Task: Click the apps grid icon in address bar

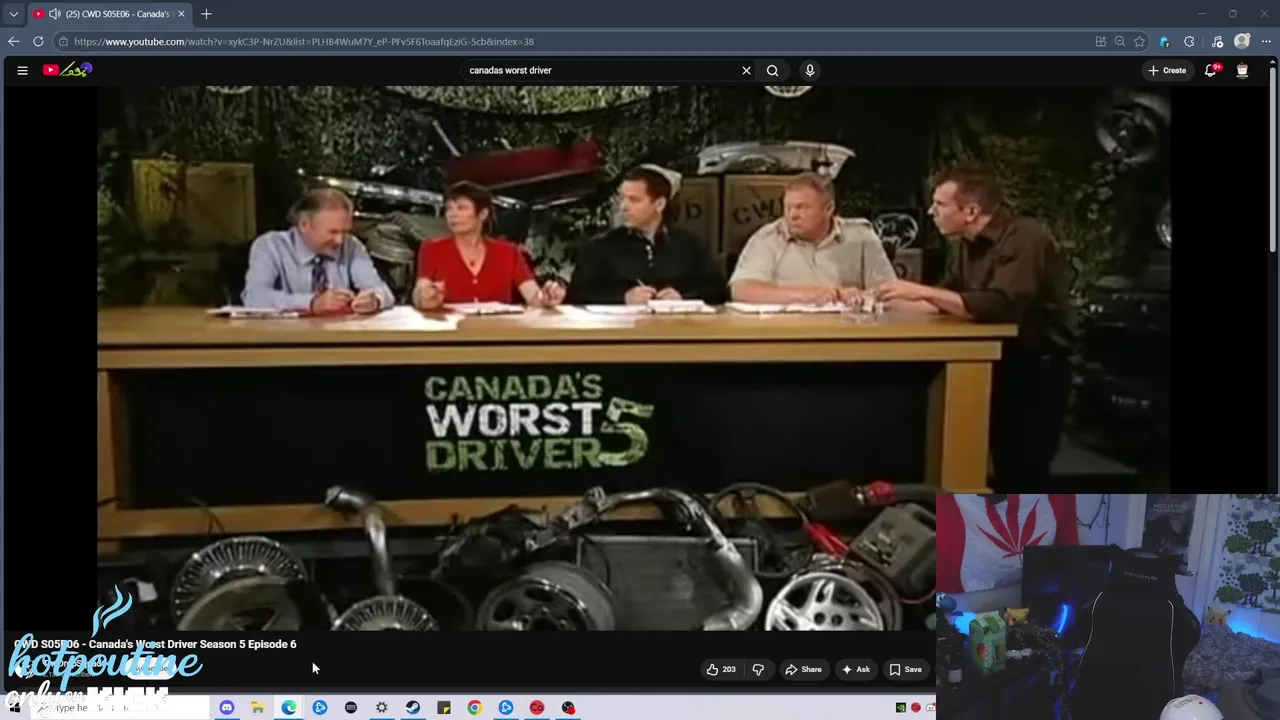Action: tap(1101, 42)
